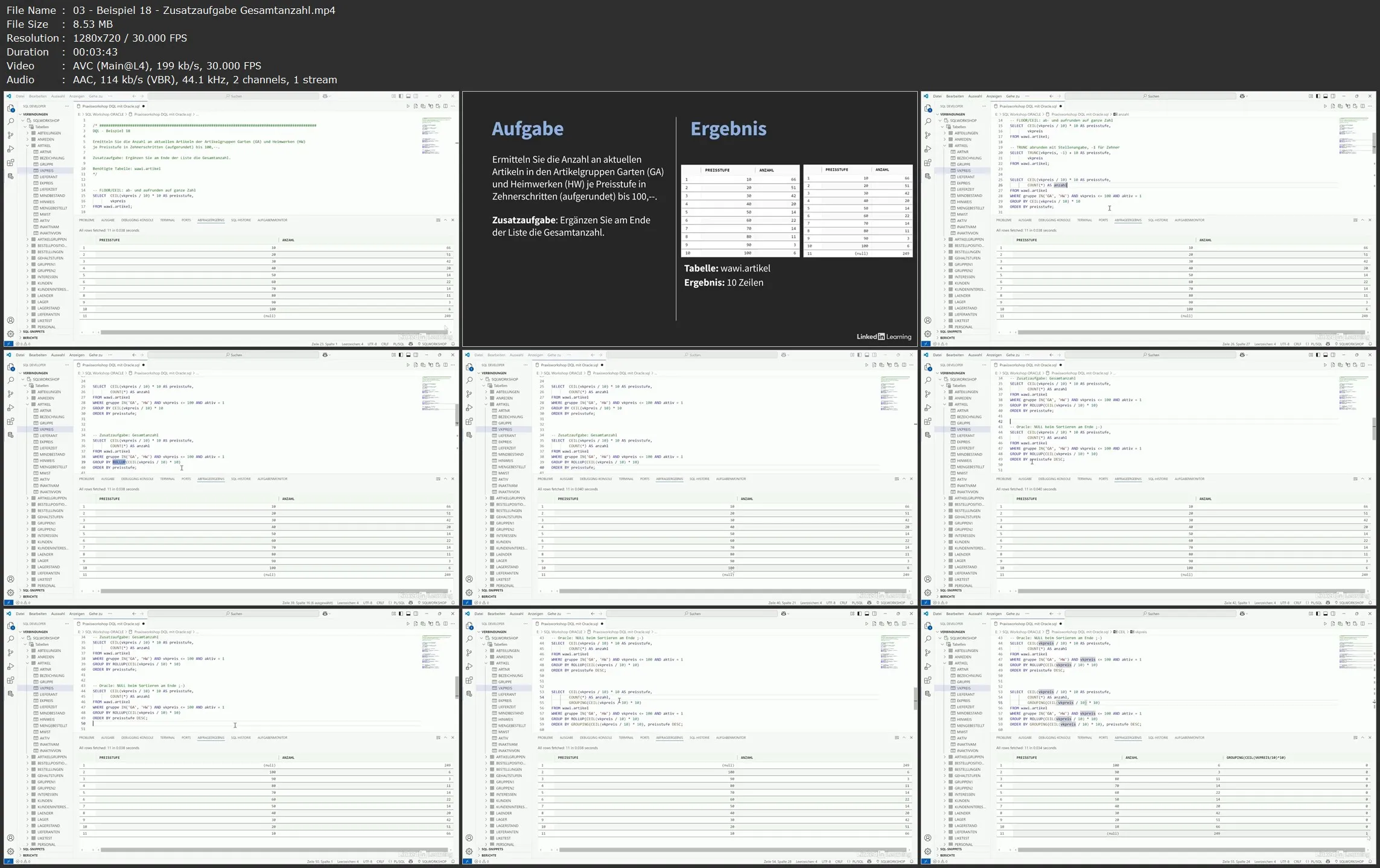Open Extensions icon in the three-column result frame
The height and width of the screenshot is (868, 1380).
(927, 680)
